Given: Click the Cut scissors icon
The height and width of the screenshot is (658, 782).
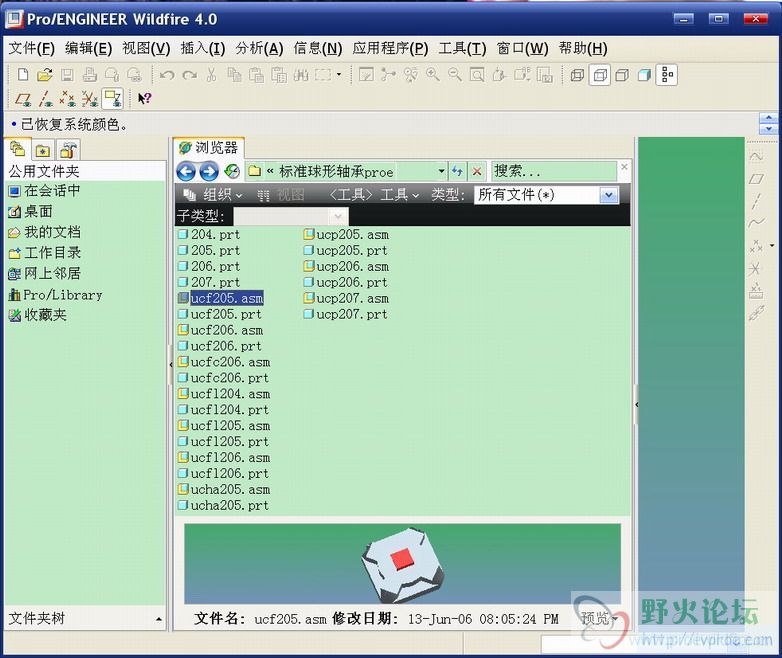Looking at the screenshot, I should pos(211,75).
